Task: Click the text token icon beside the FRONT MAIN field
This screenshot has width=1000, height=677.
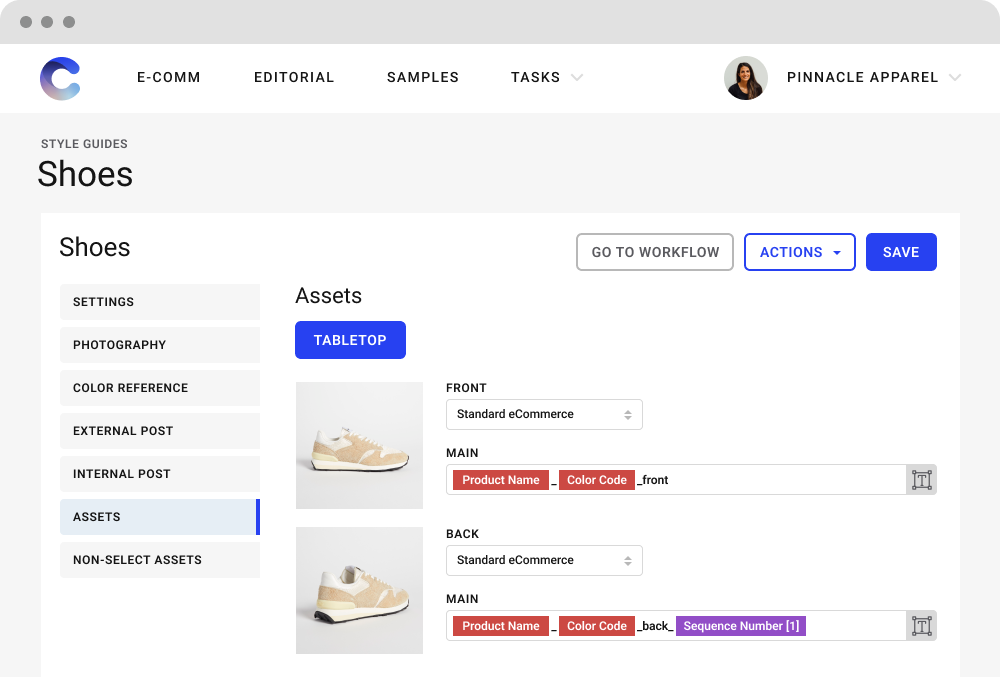Action: click(x=921, y=479)
